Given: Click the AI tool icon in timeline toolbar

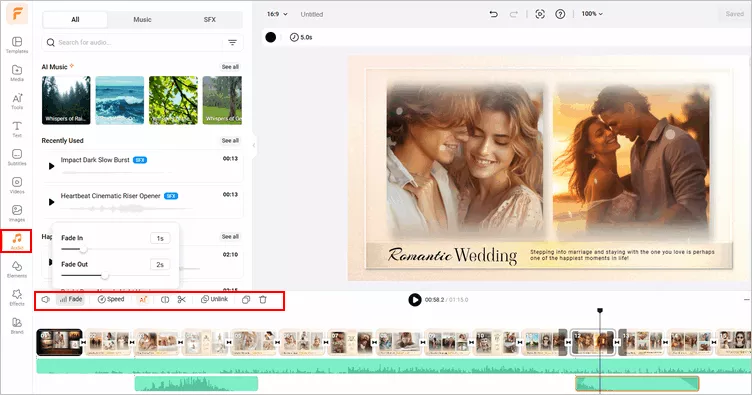Looking at the screenshot, I should (x=143, y=299).
